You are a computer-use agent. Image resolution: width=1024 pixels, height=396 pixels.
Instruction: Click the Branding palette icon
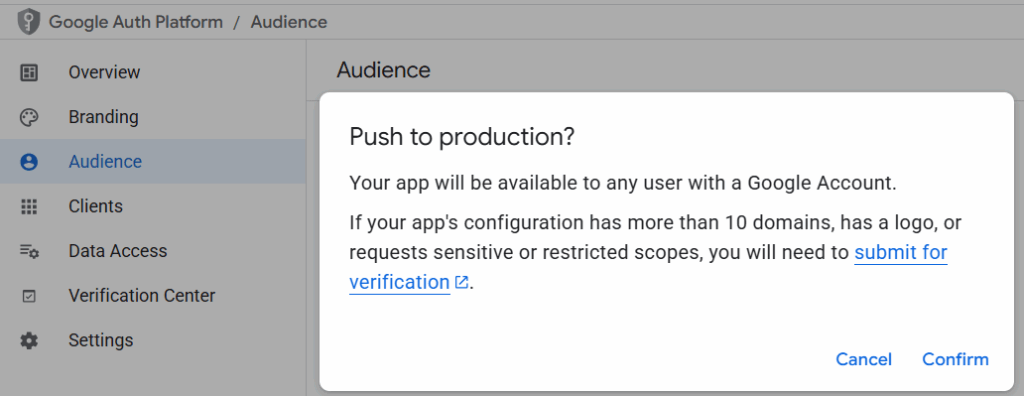click(x=29, y=118)
